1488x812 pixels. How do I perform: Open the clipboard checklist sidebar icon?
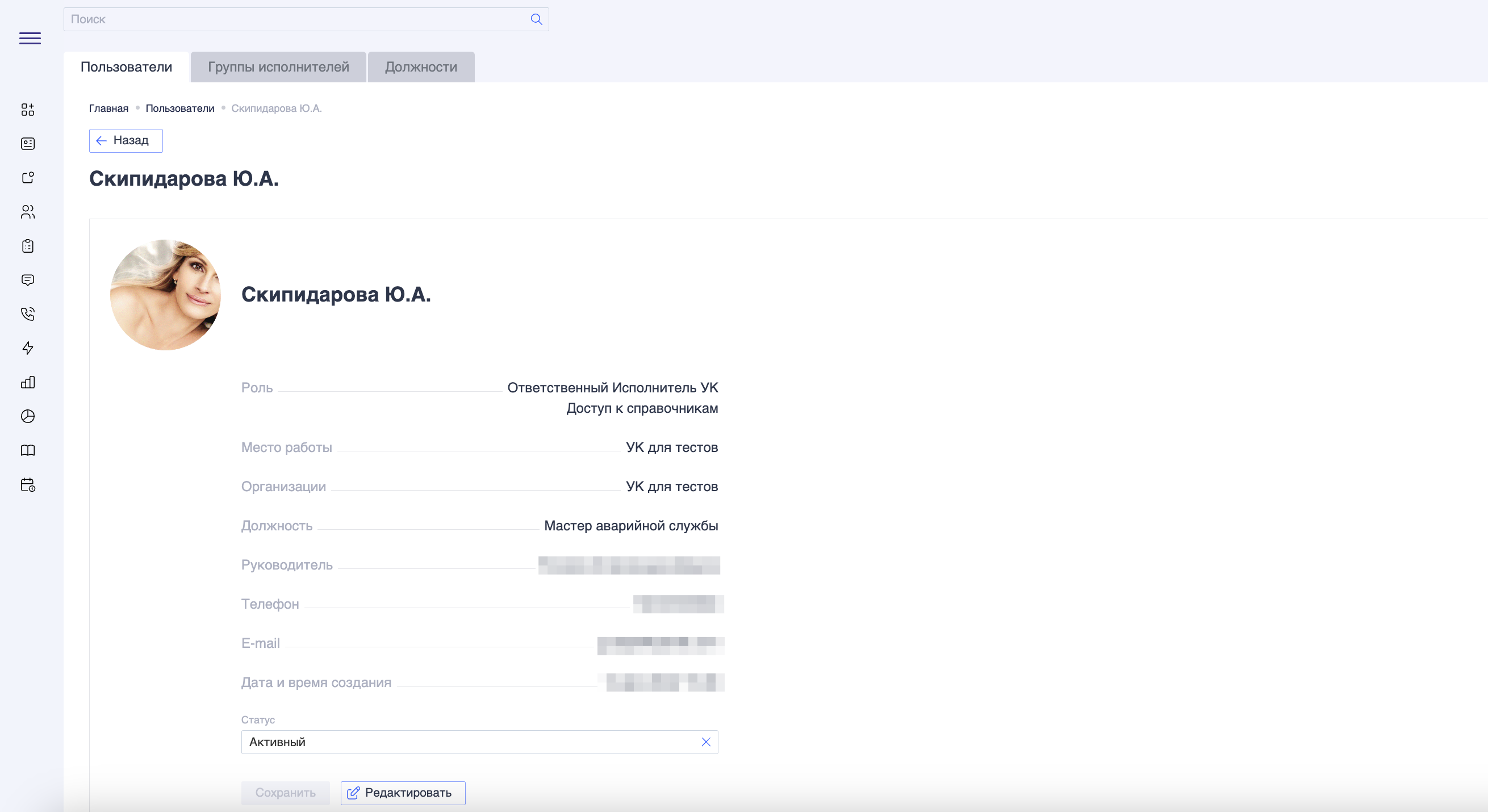(28, 246)
